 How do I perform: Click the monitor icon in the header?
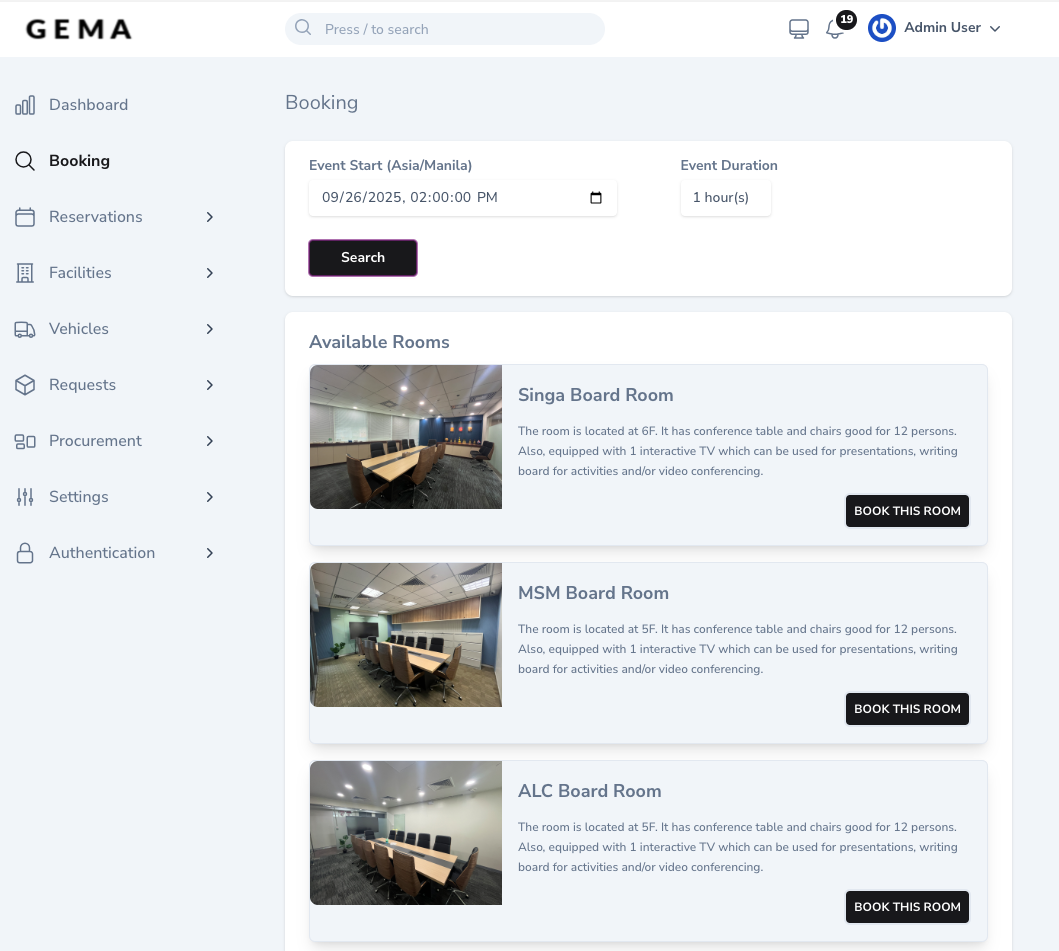797,28
